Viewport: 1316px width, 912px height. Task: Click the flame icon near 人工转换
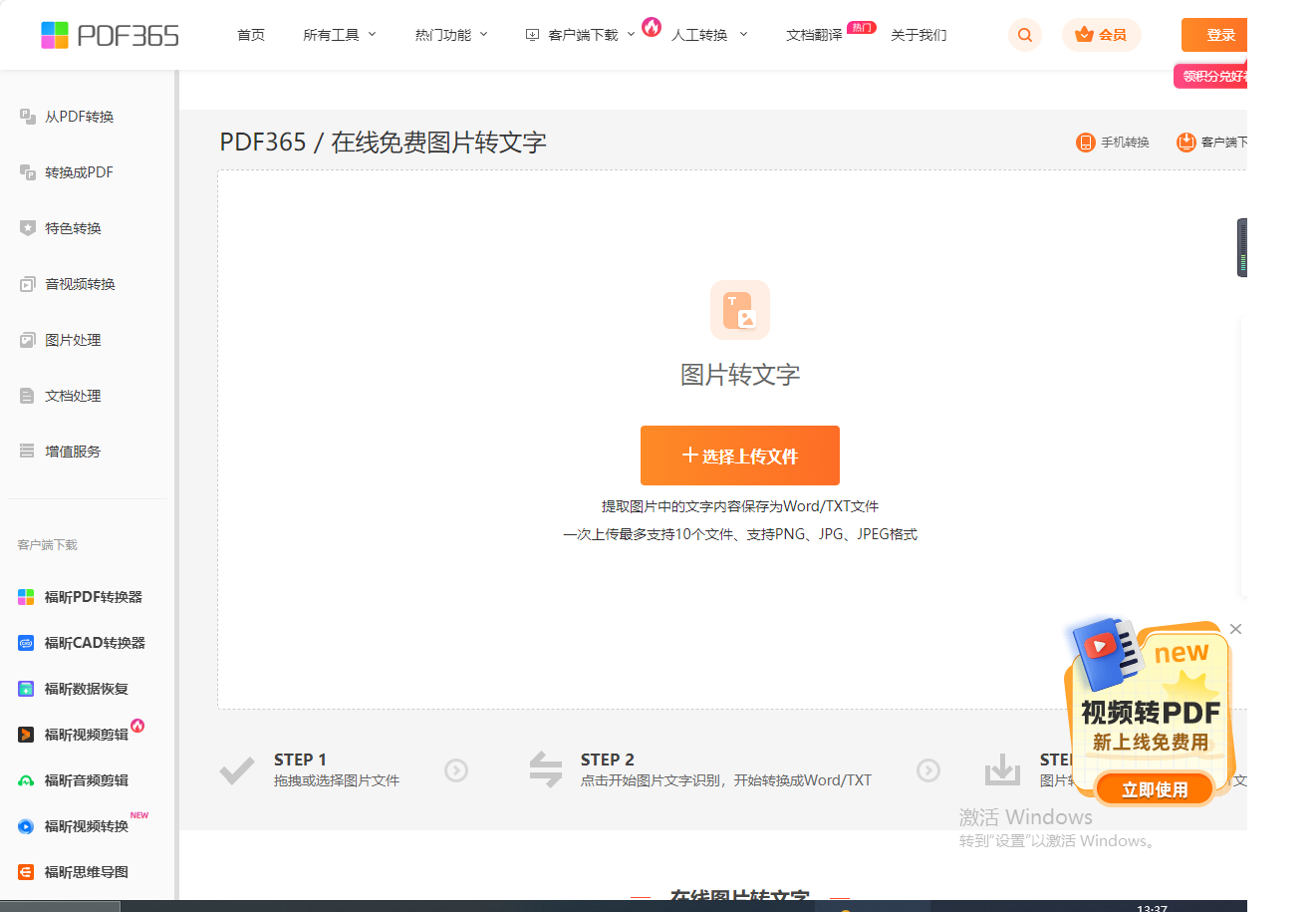(652, 27)
